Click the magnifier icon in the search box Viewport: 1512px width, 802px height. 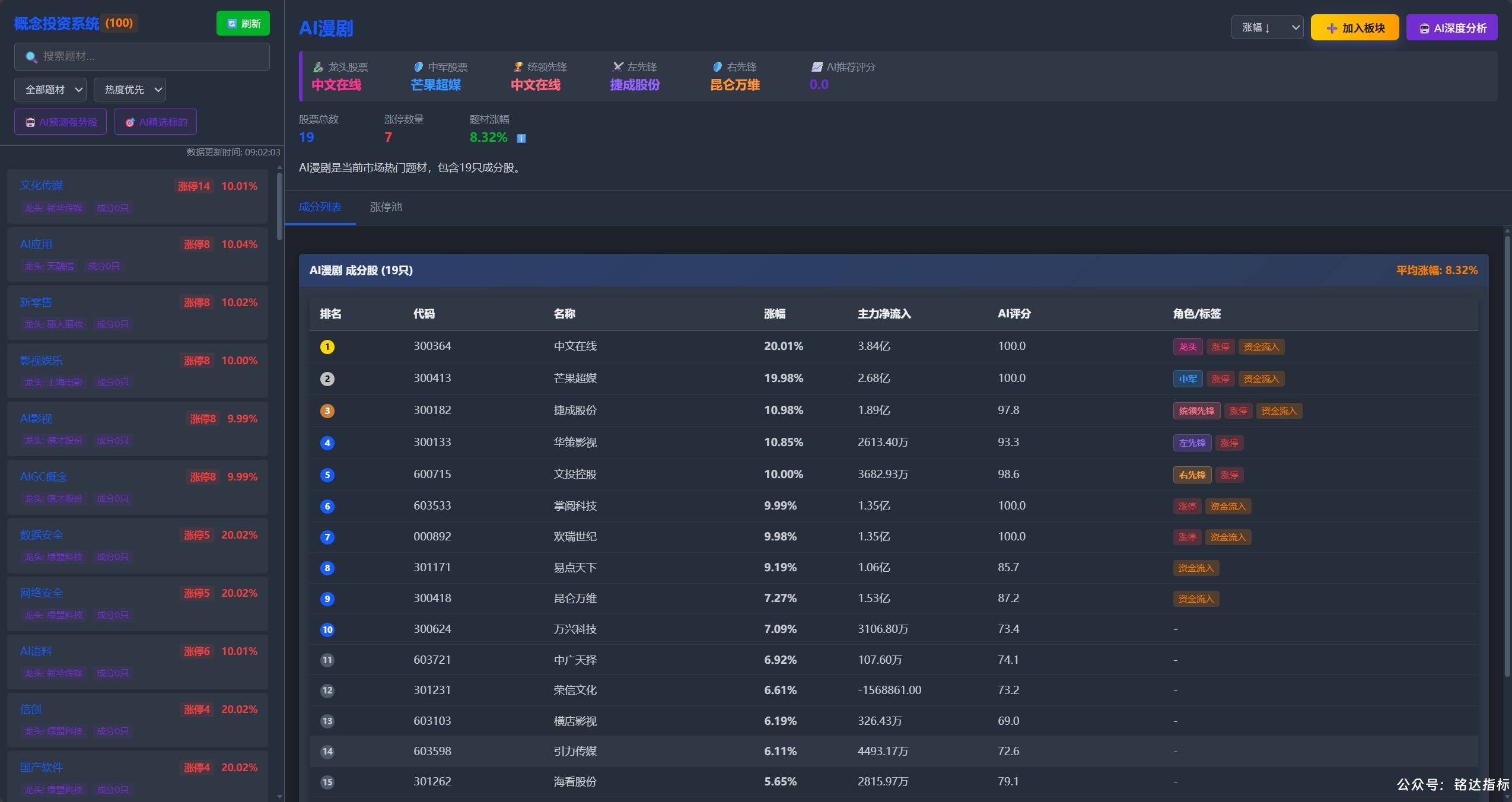tap(31, 57)
